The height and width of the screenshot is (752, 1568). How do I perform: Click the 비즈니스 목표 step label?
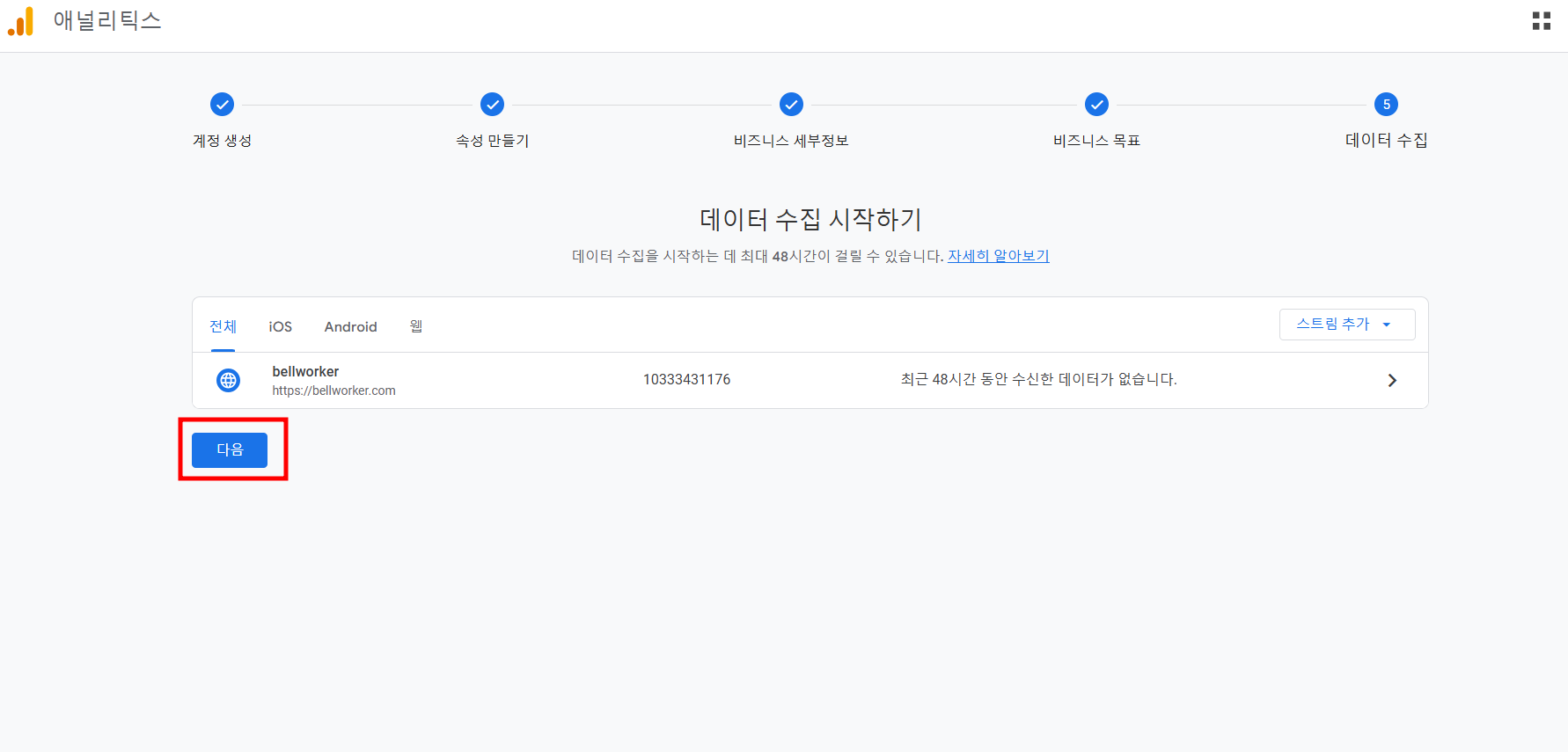(1096, 141)
